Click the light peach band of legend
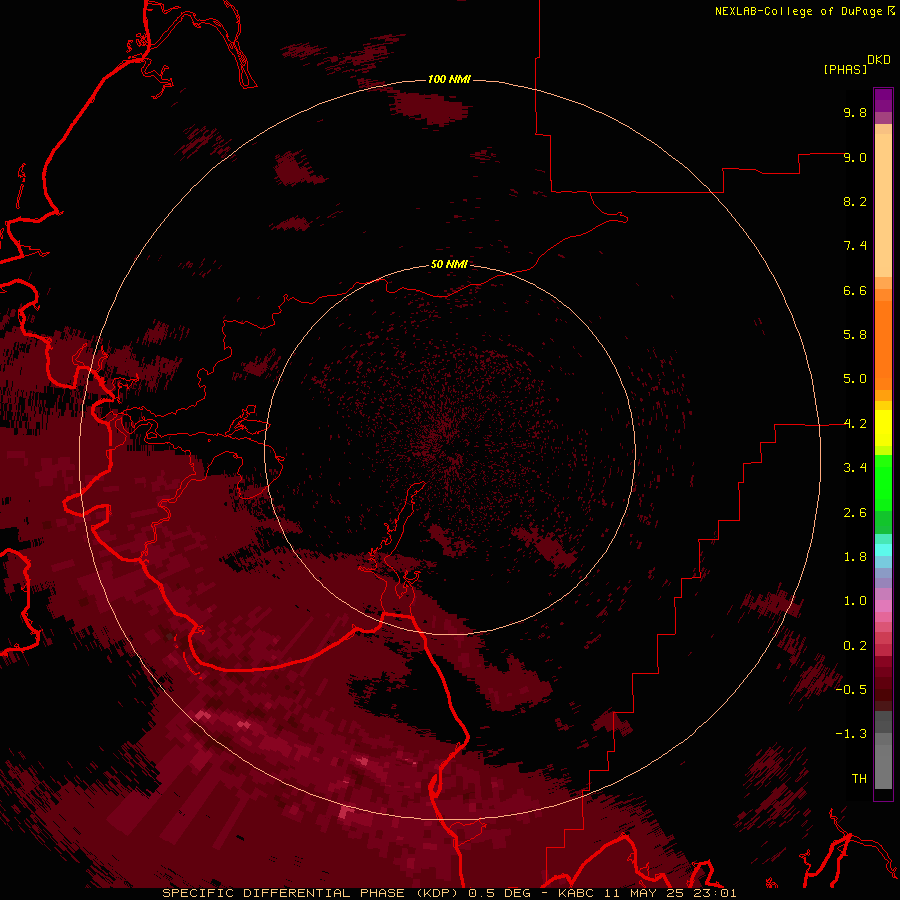 coord(883,205)
